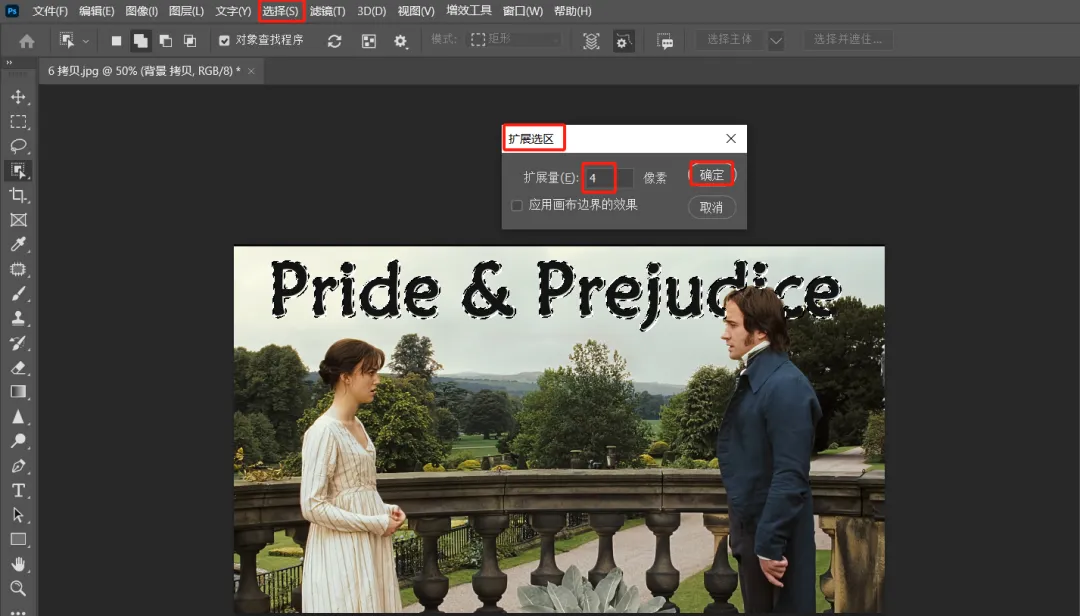
Task: Open the 选择(S) menu
Action: coord(280,11)
